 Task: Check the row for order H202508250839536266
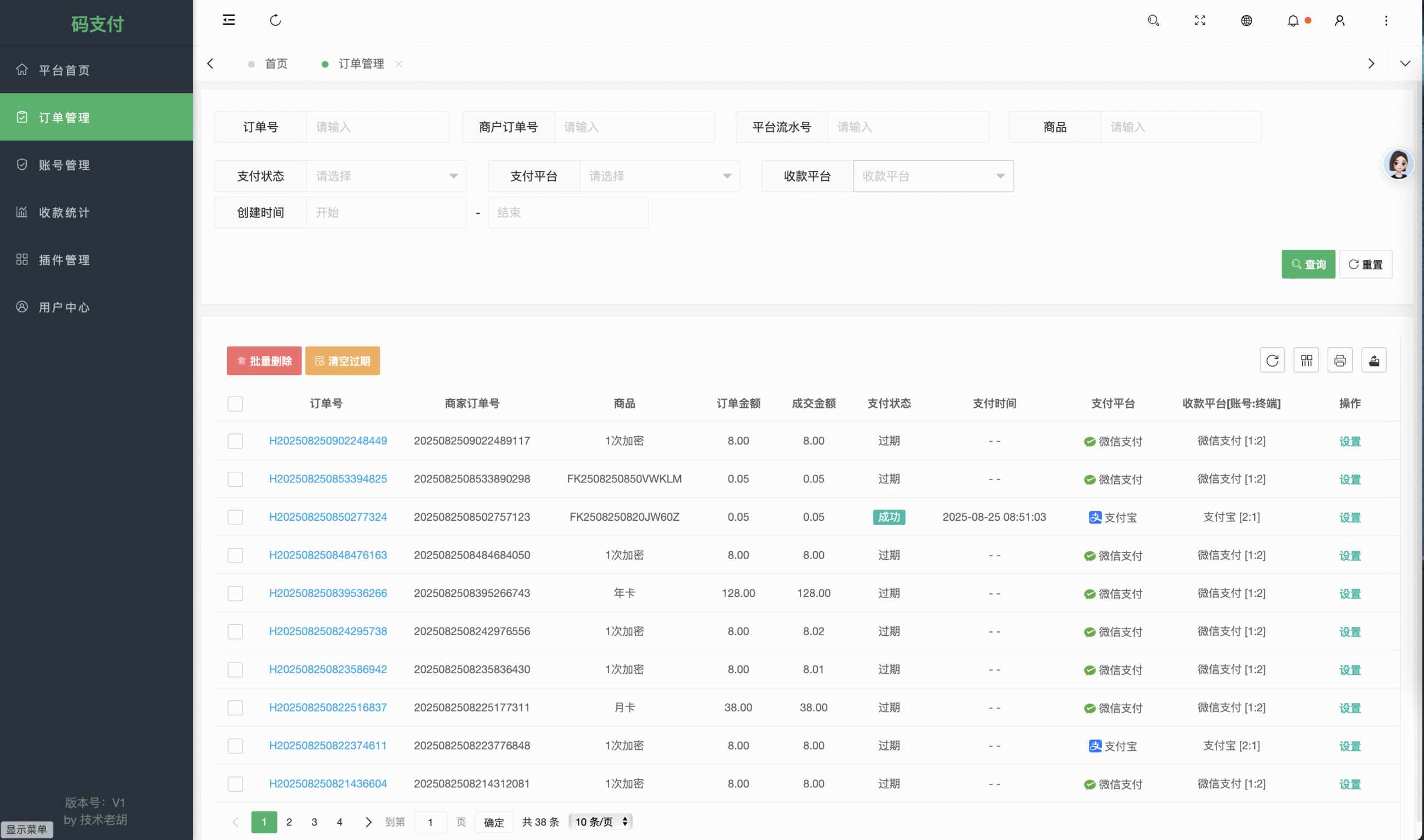[235, 593]
